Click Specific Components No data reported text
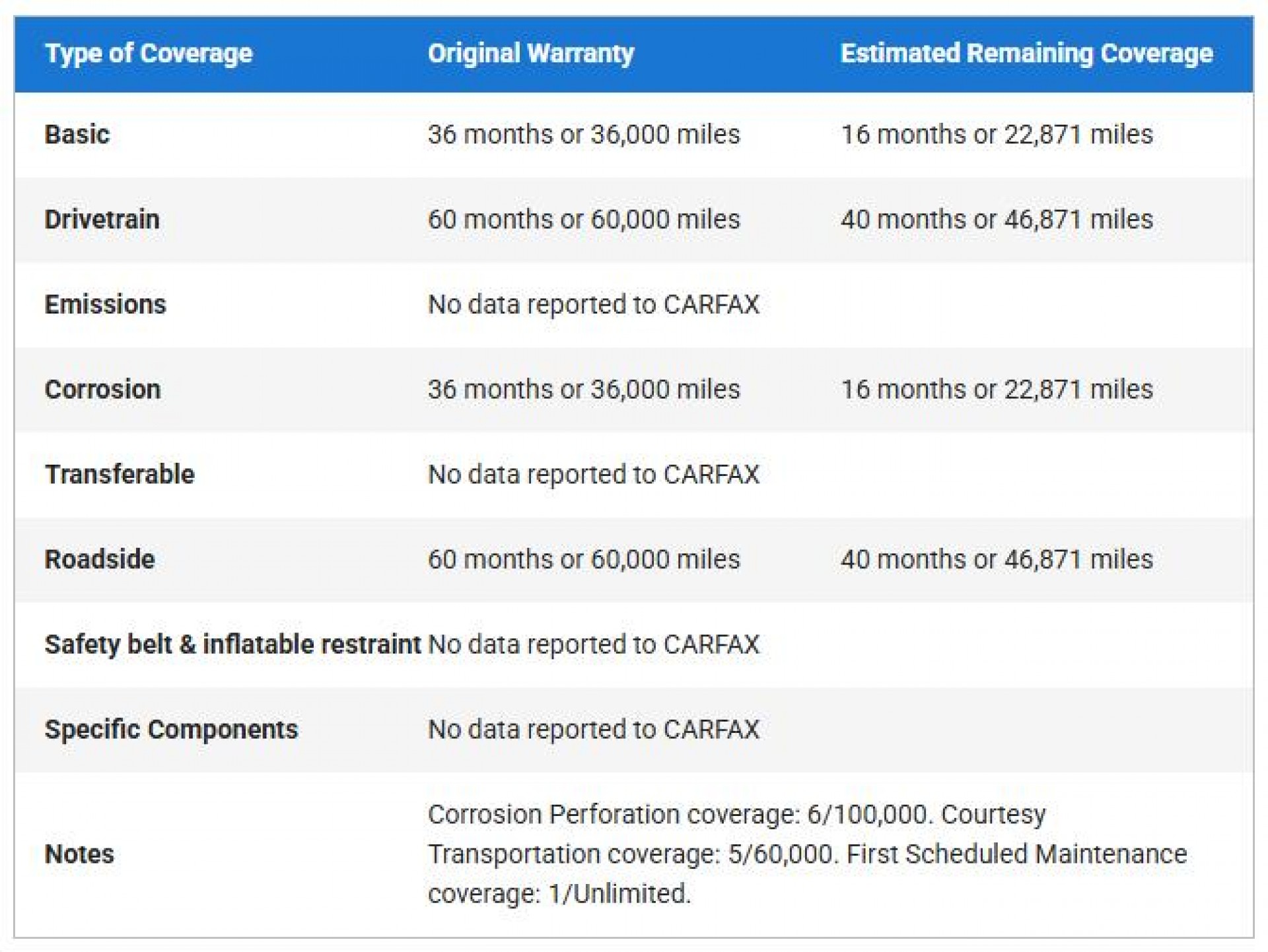The image size is (1268, 952). (594, 730)
